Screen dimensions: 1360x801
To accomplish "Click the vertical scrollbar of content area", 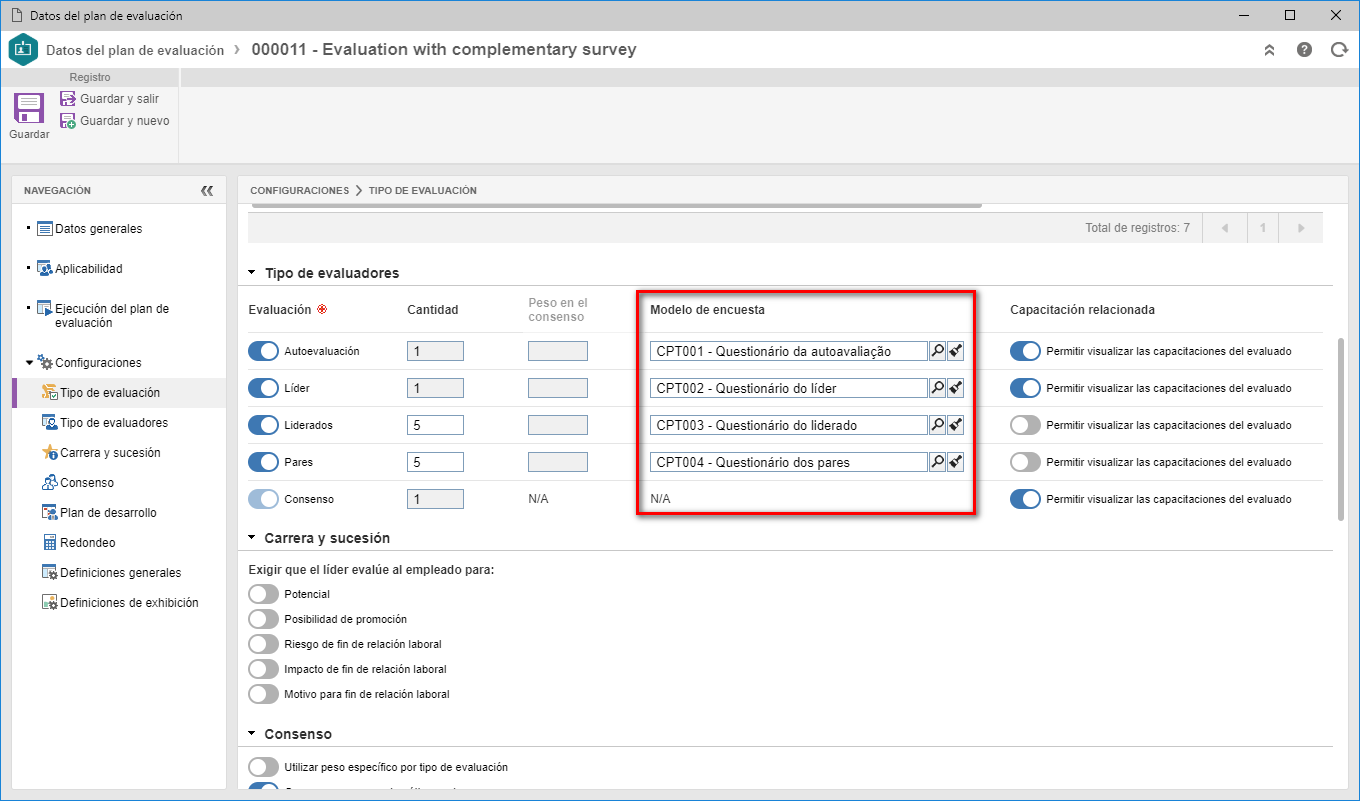I will point(1341,429).
